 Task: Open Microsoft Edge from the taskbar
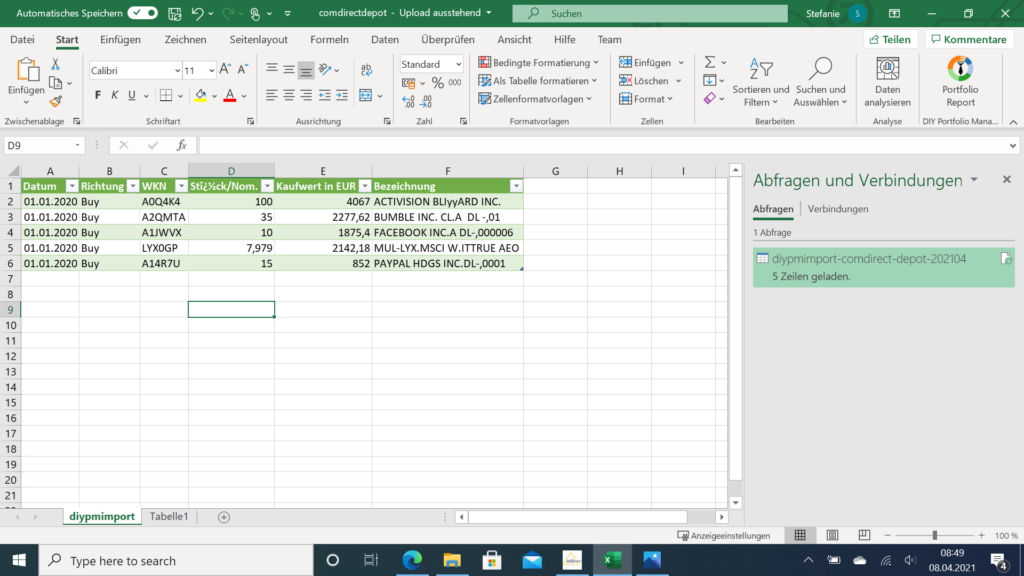[x=412, y=560]
